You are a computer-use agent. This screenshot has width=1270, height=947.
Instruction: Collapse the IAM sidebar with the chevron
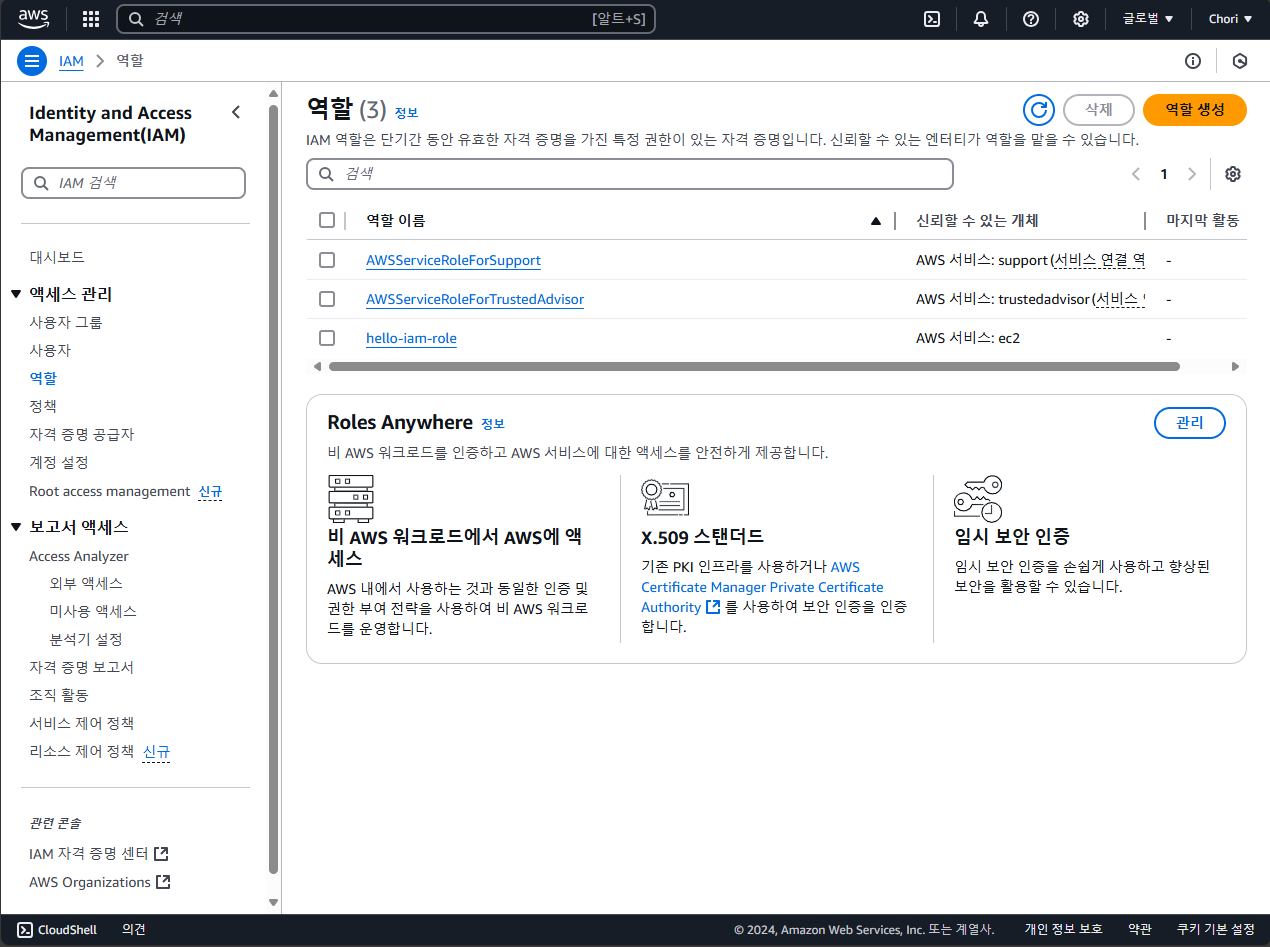click(236, 112)
